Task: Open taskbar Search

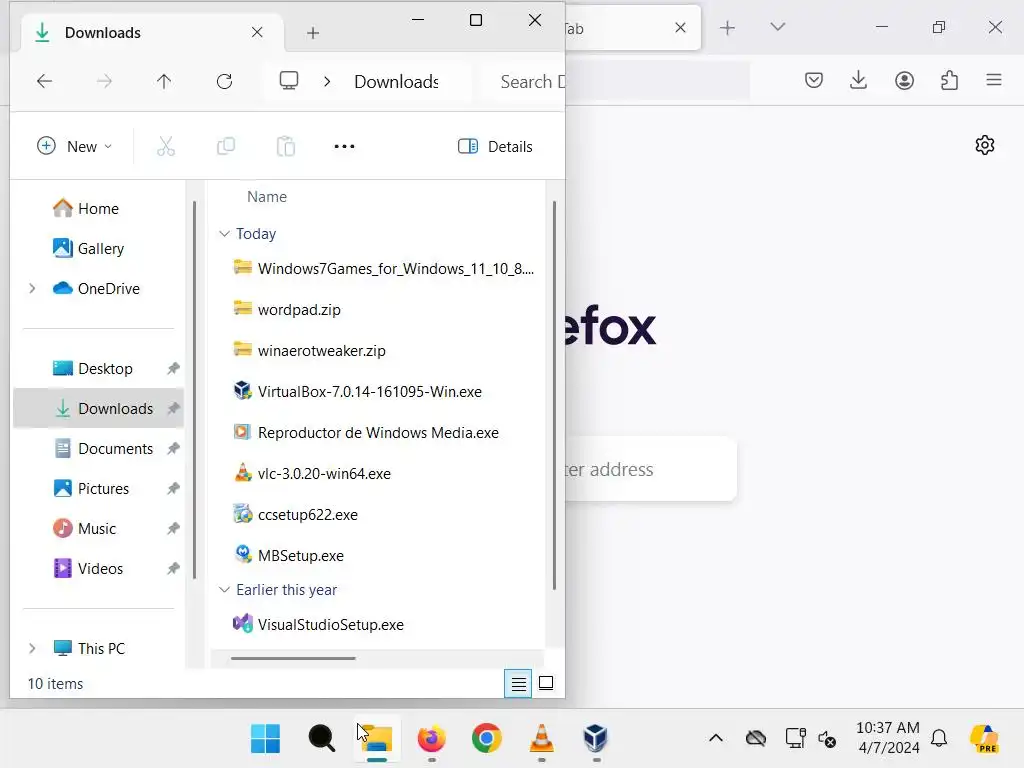Action: tap(321, 739)
